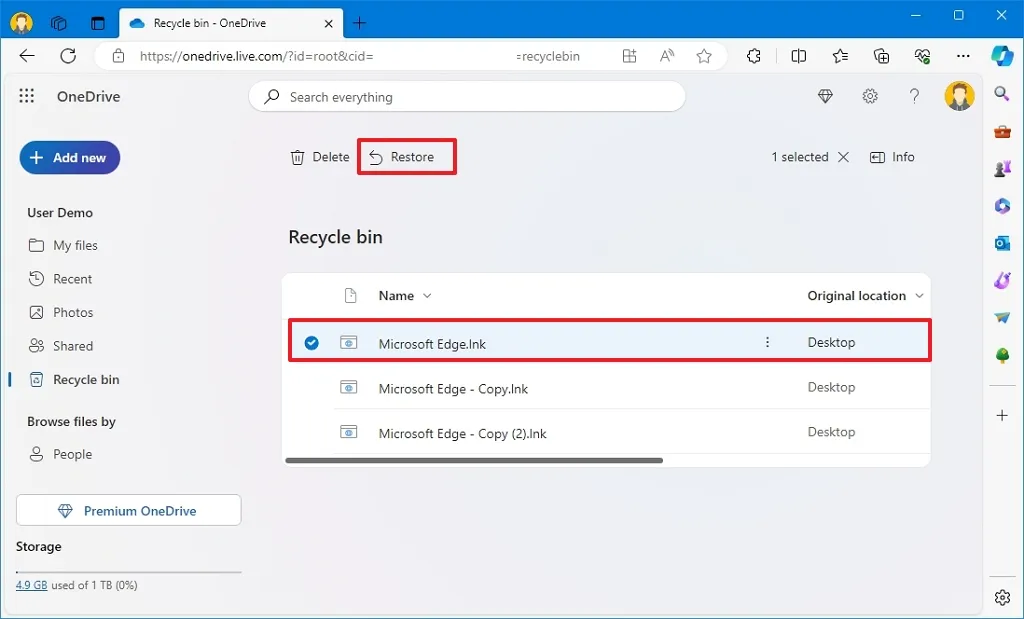Viewport: 1024px width, 619px height.
Task: Clear the selection with the X icon
Action: pyautogui.click(x=844, y=157)
